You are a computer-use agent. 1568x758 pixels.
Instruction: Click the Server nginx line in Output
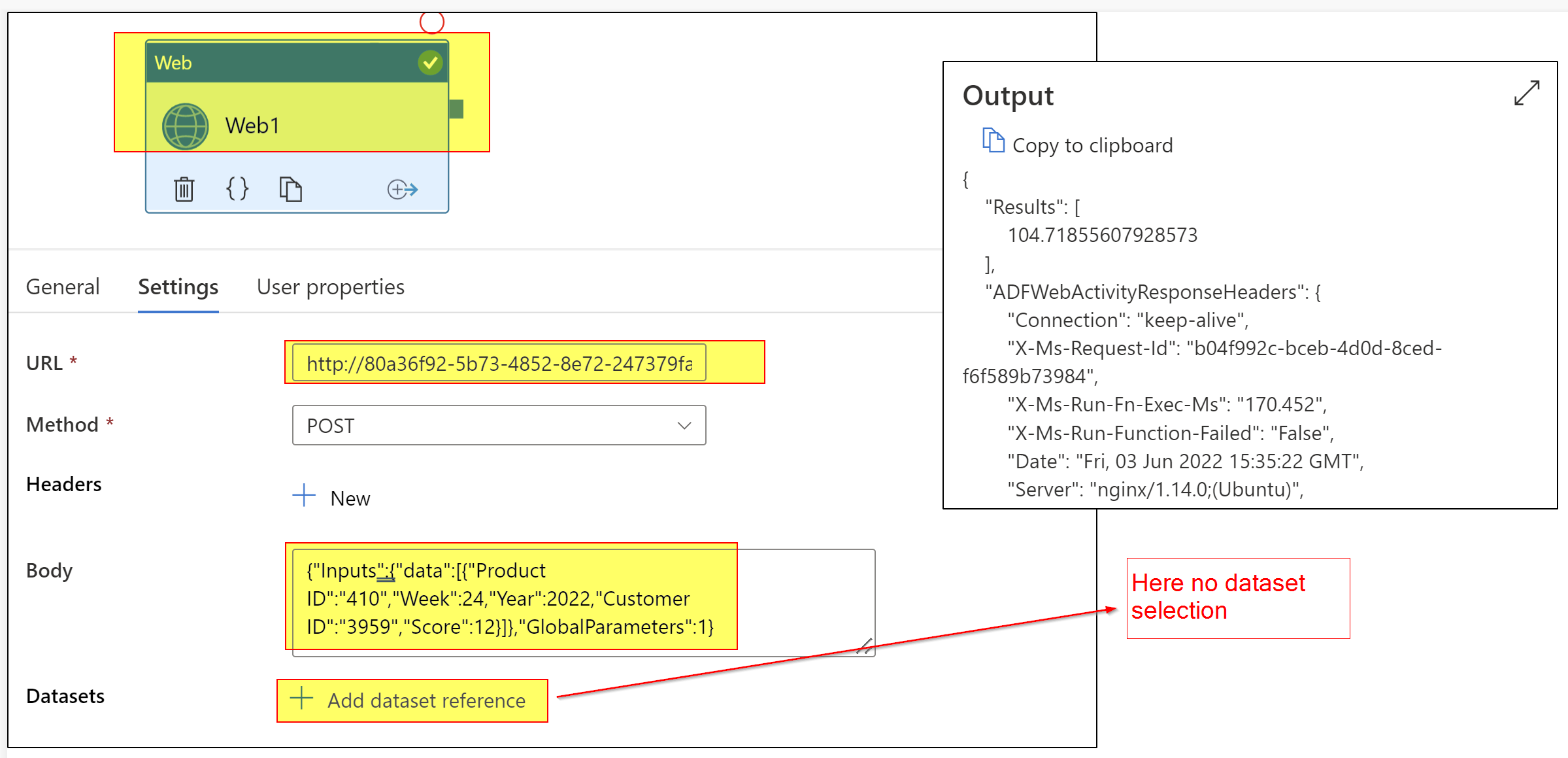click(x=1156, y=489)
